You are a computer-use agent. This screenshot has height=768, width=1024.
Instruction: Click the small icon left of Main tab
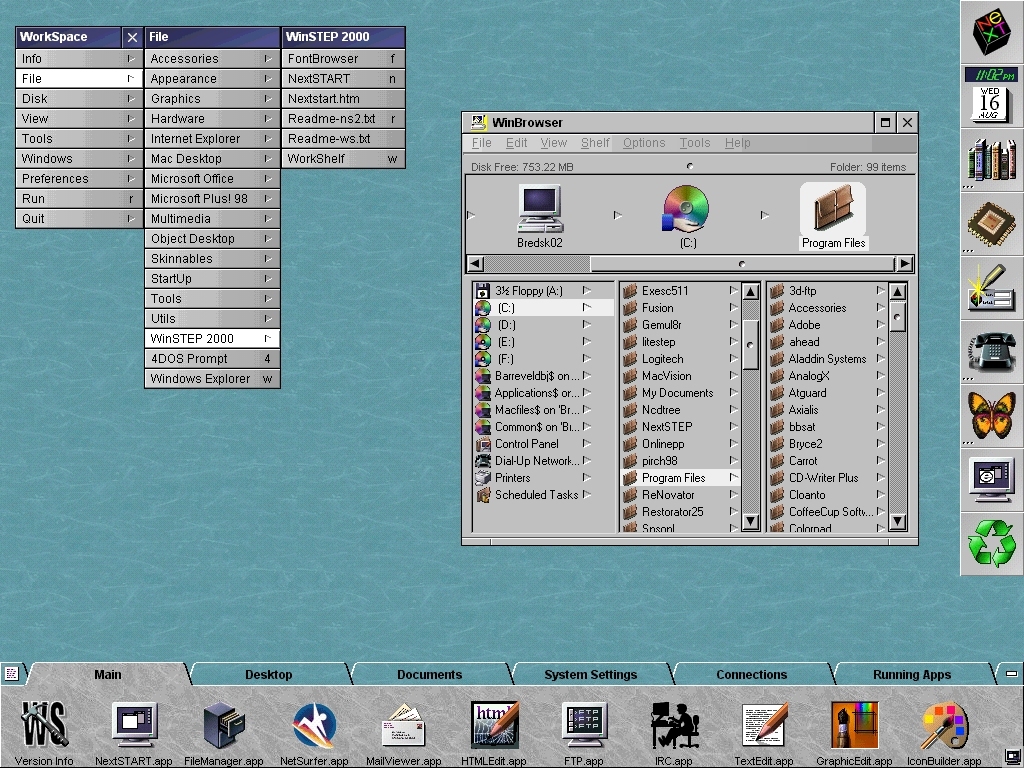(x=11, y=673)
